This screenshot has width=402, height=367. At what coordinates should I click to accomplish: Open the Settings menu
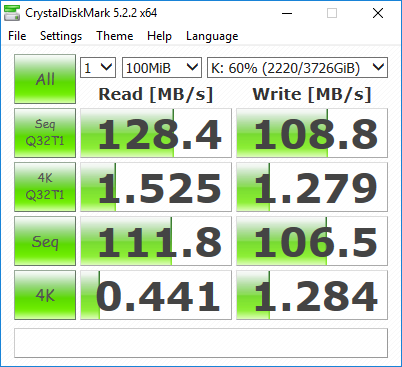[61, 36]
